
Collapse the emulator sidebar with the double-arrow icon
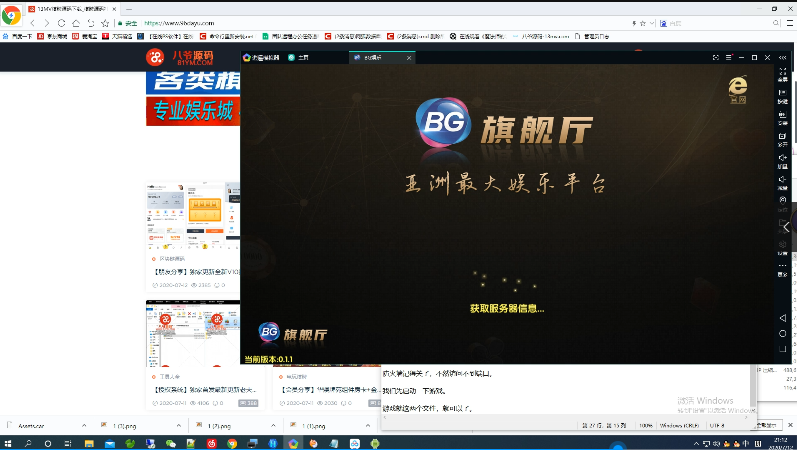tap(783, 57)
